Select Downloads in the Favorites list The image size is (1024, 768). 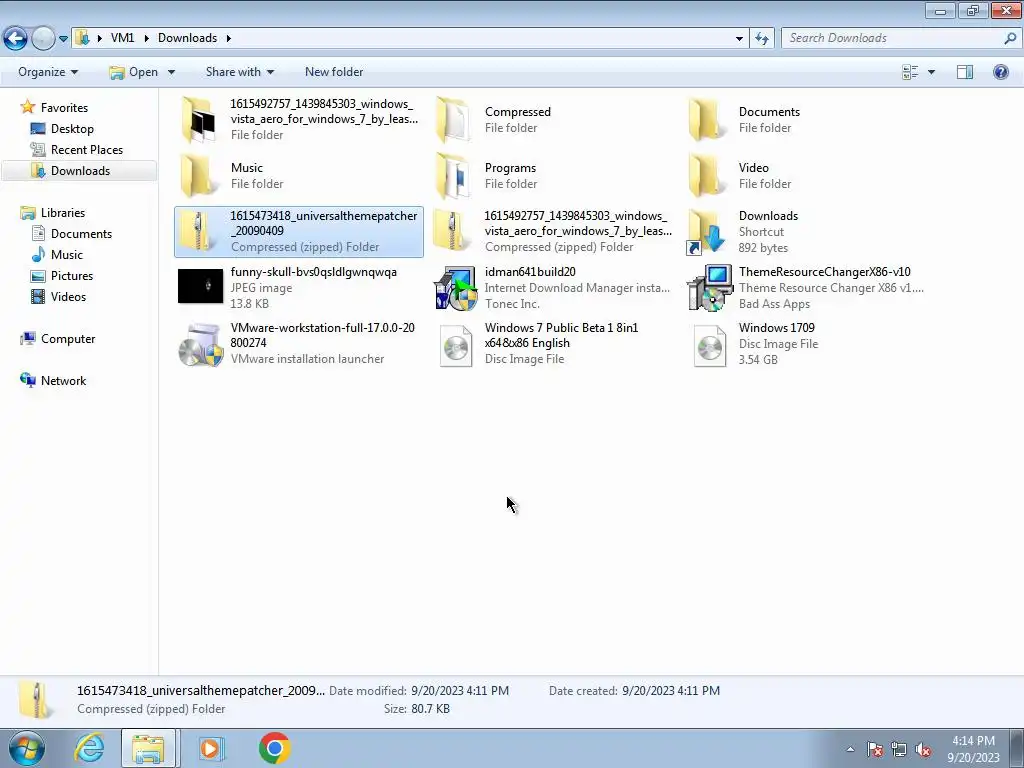pos(80,170)
